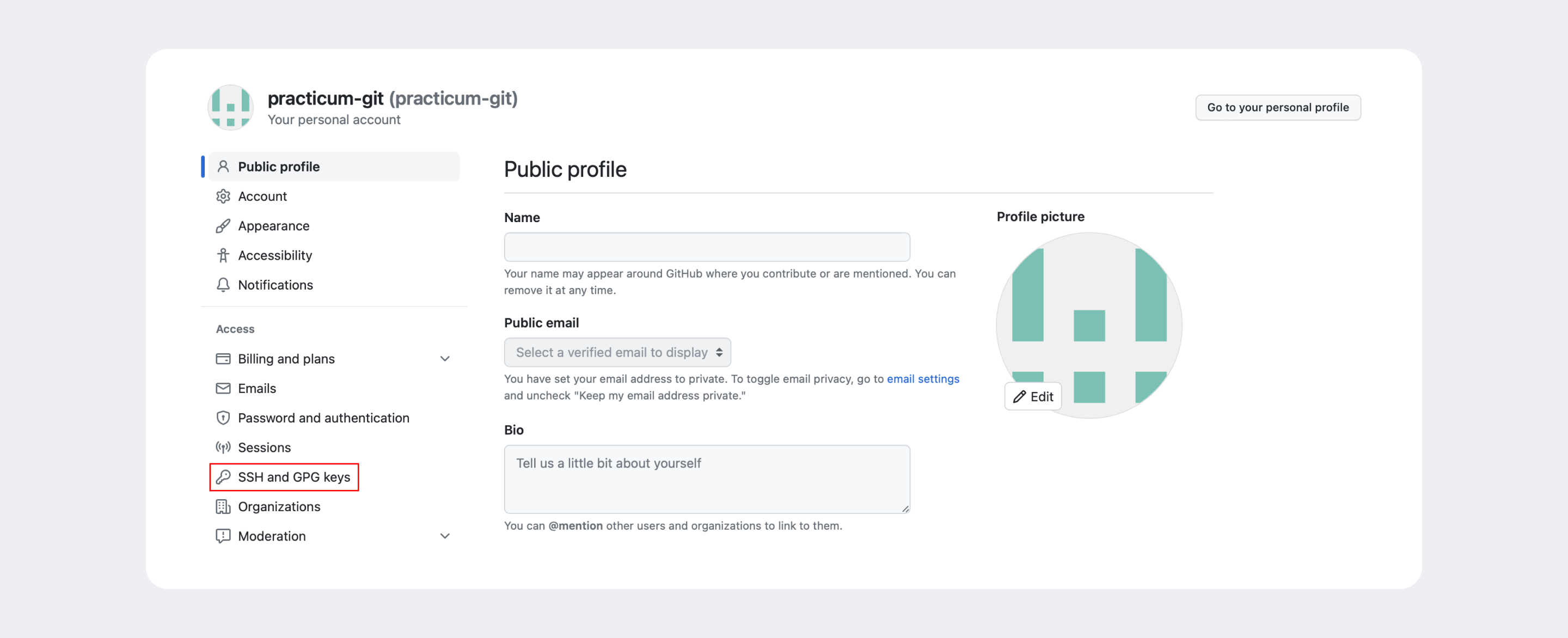Click the shield icon for Password and authentication
Viewport: 1568px width, 638px height.
tap(223, 418)
